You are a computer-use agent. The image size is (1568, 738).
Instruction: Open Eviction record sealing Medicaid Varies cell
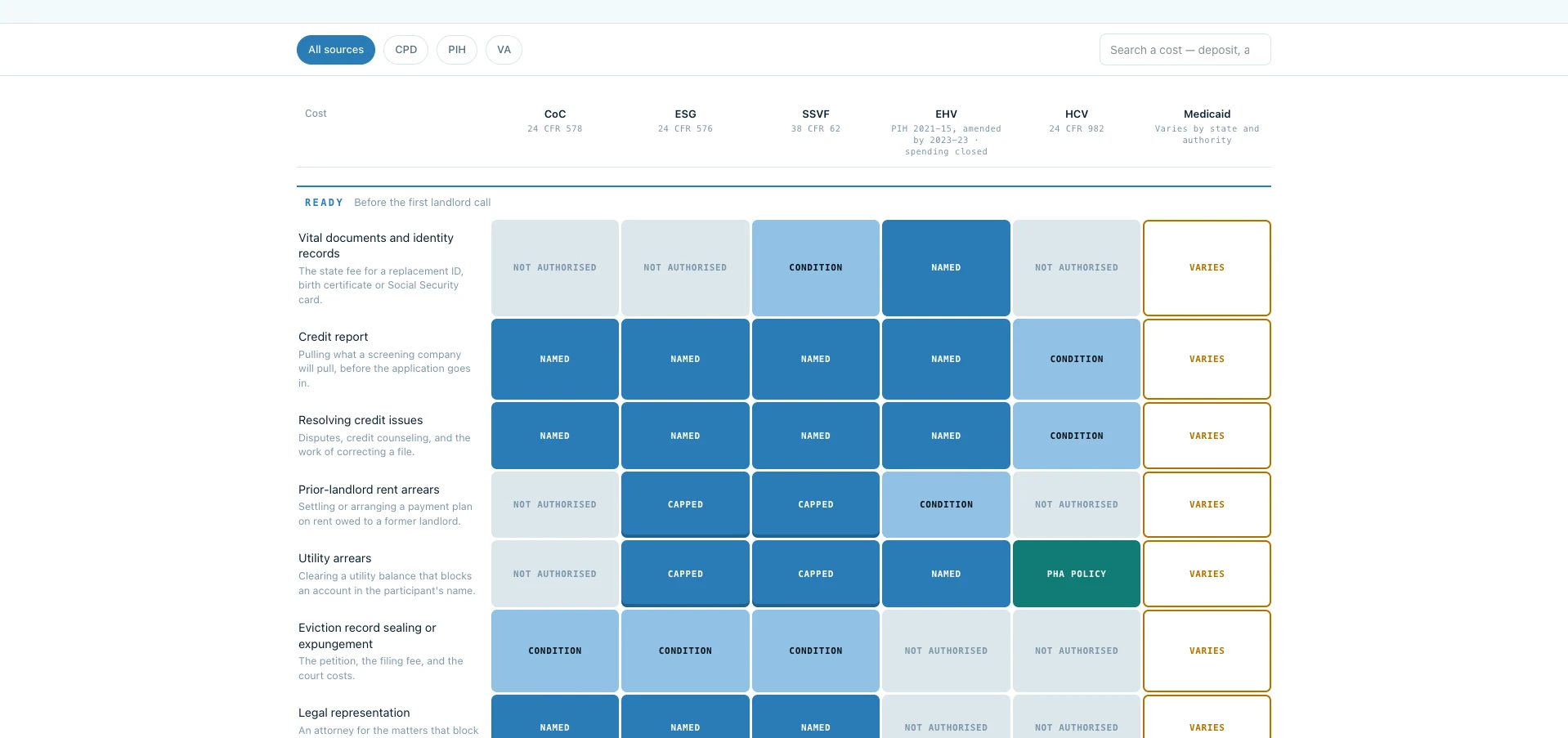[1207, 651]
